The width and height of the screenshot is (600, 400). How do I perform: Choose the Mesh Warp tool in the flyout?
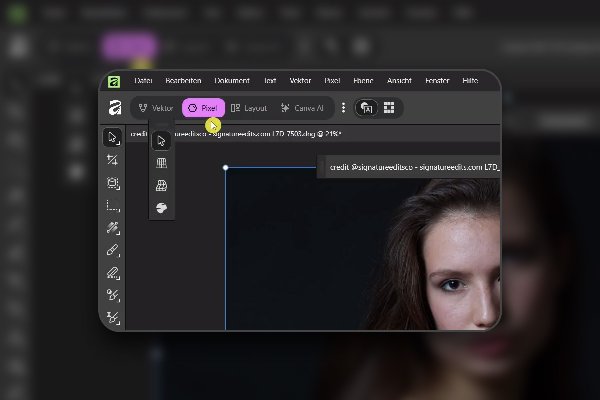coord(161,163)
